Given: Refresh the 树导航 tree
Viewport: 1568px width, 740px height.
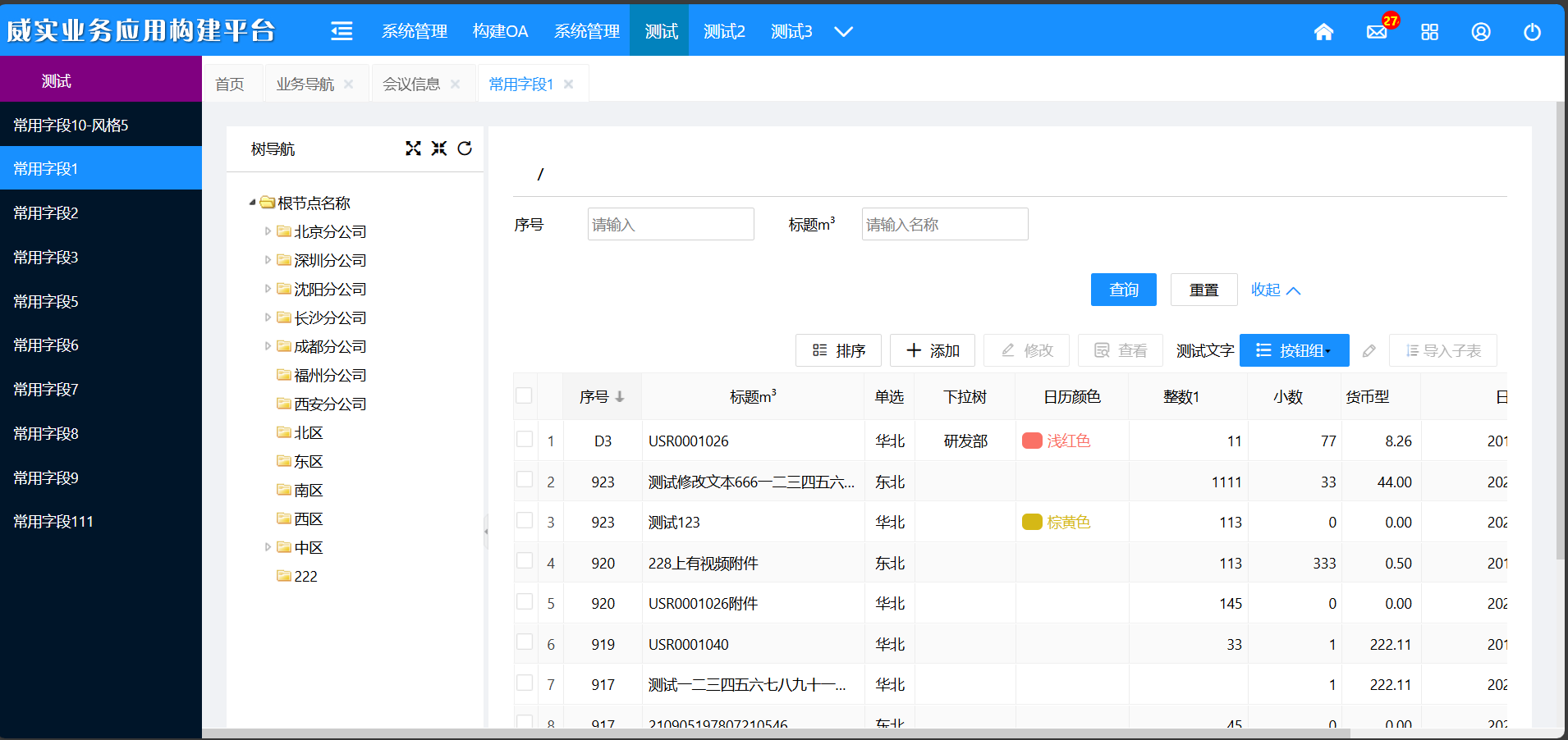Looking at the screenshot, I should point(465,148).
